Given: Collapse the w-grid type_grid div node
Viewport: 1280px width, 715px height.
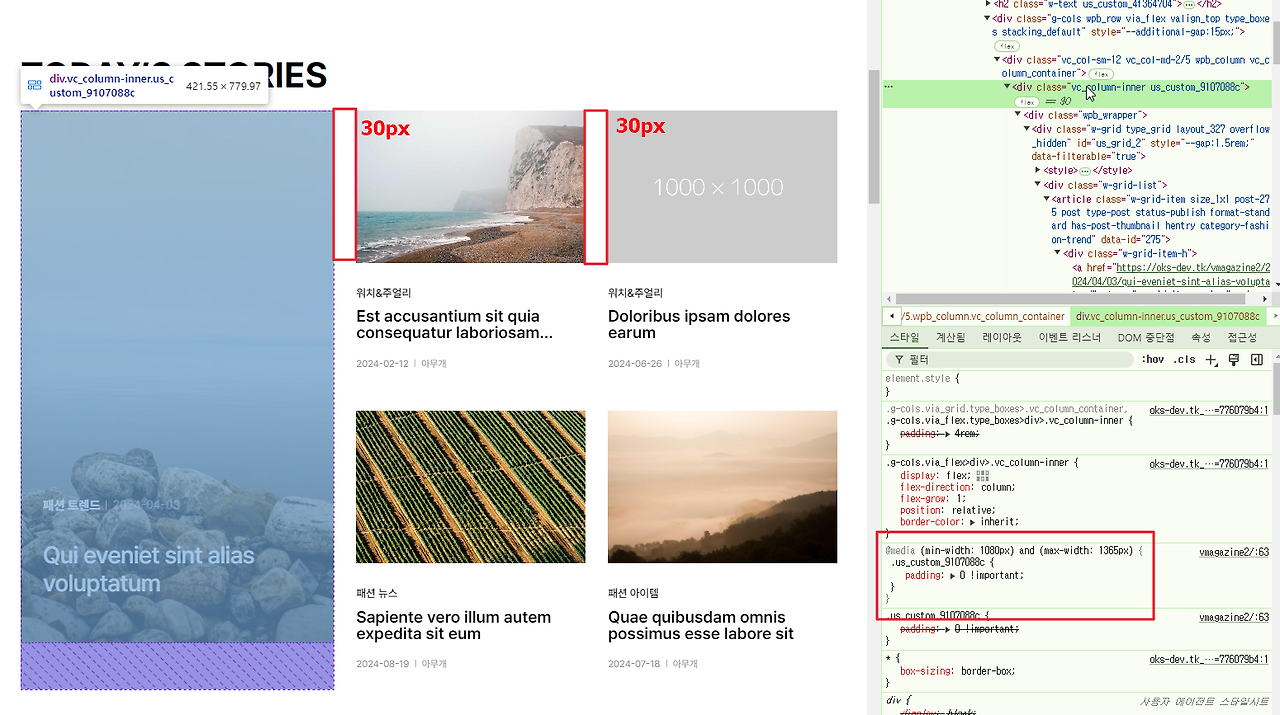Looking at the screenshot, I should [1027, 129].
